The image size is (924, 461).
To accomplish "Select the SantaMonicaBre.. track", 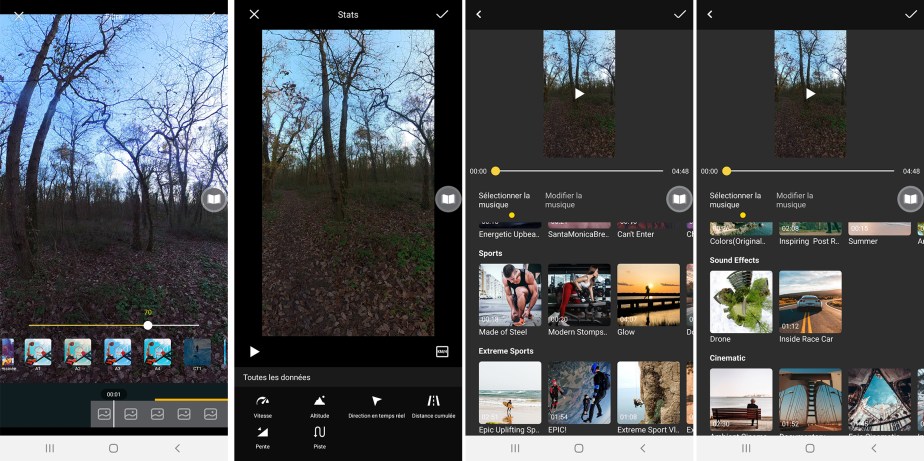I will click(x=579, y=230).
